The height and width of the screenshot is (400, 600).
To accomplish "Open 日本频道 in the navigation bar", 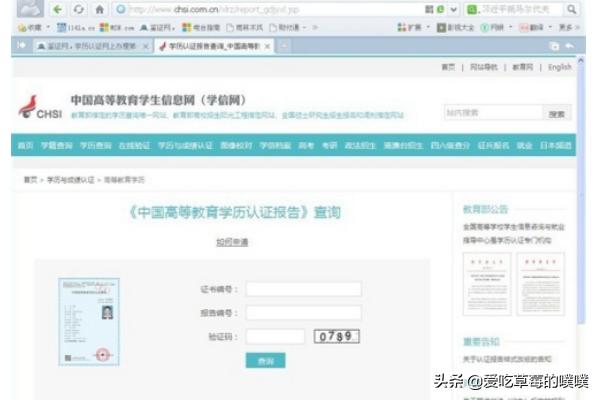I will coord(556,145).
